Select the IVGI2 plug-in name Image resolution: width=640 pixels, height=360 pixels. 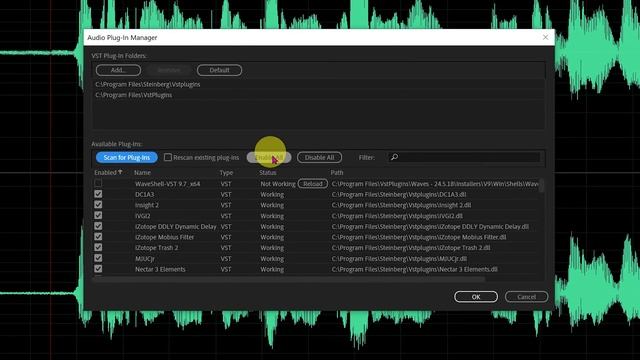click(x=142, y=216)
